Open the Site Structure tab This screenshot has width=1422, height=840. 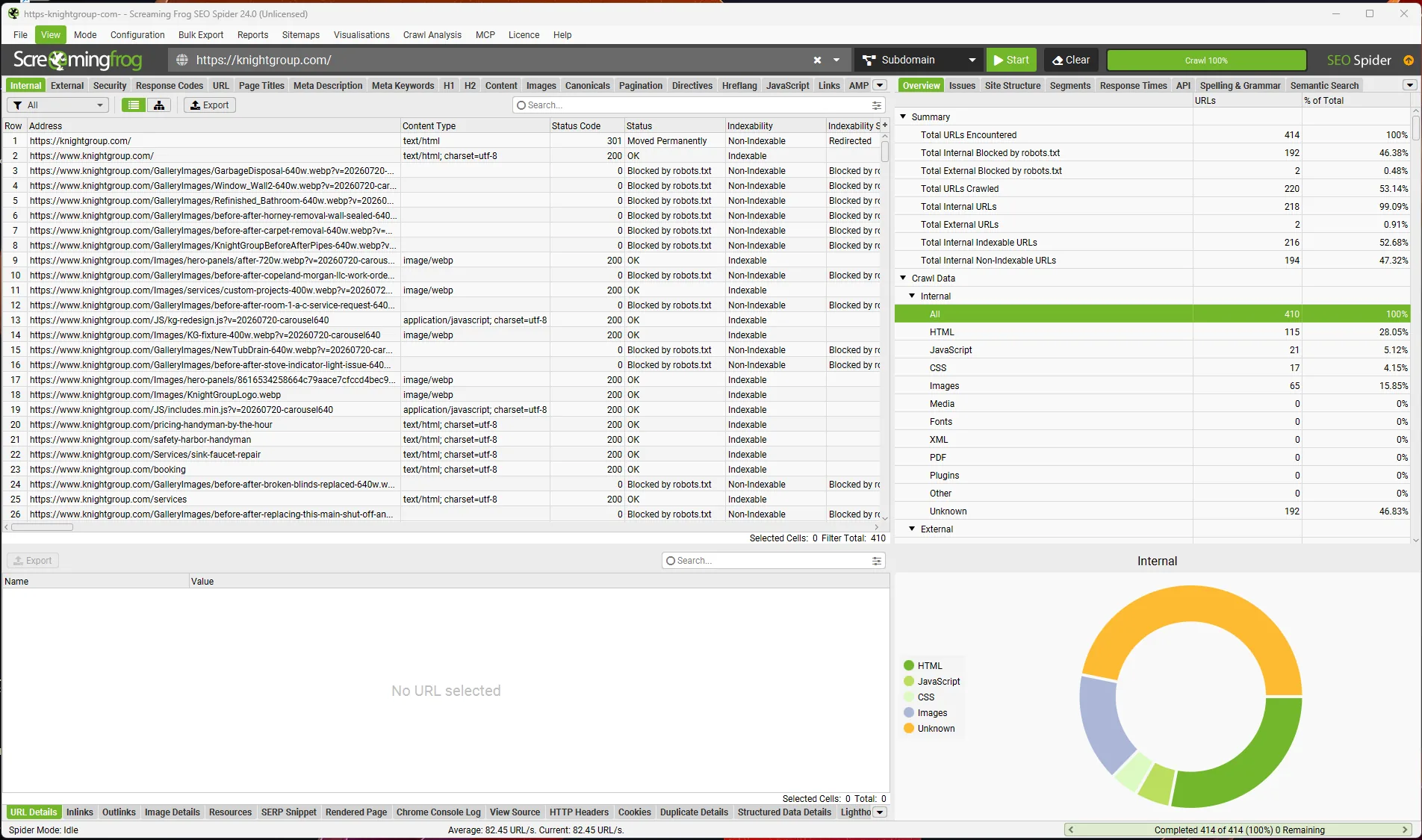point(1013,85)
